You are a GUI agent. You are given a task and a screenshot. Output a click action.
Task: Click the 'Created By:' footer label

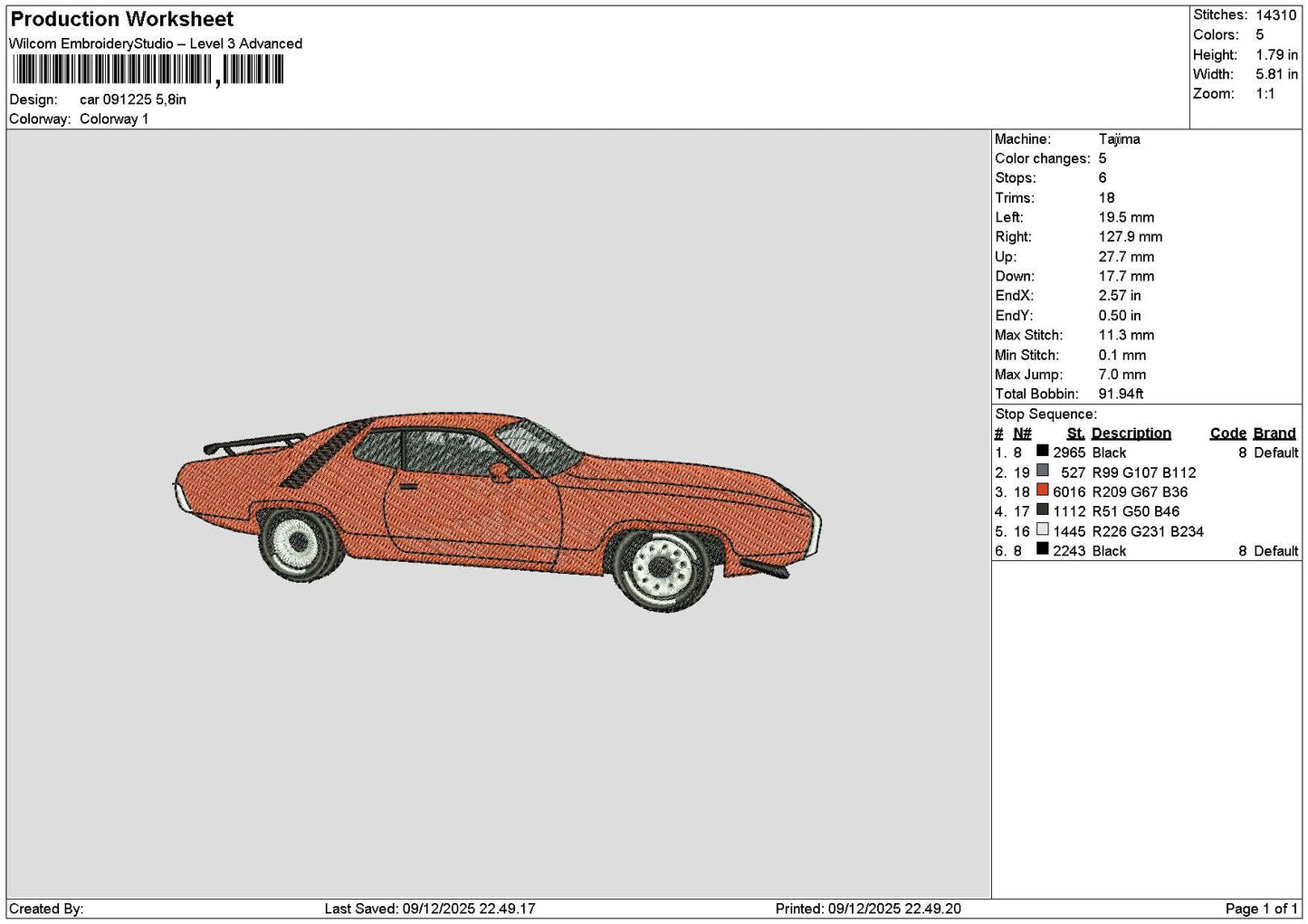(46, 909)
